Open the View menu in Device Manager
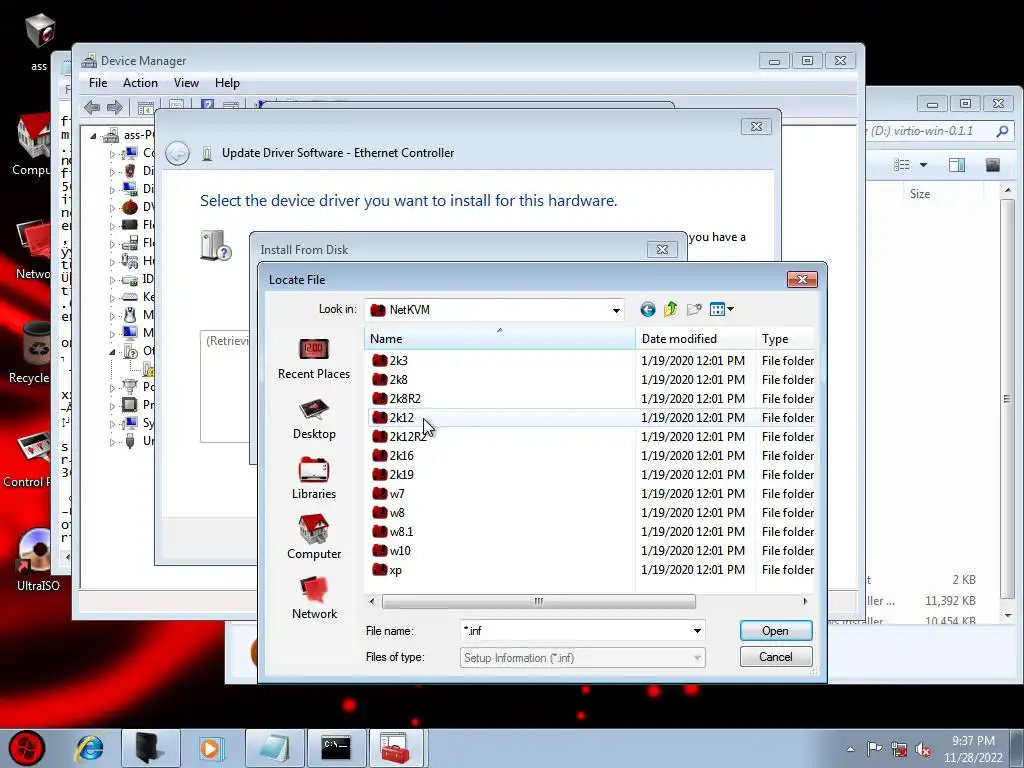This screenshot has height=768, width=1024. (186, 83)
